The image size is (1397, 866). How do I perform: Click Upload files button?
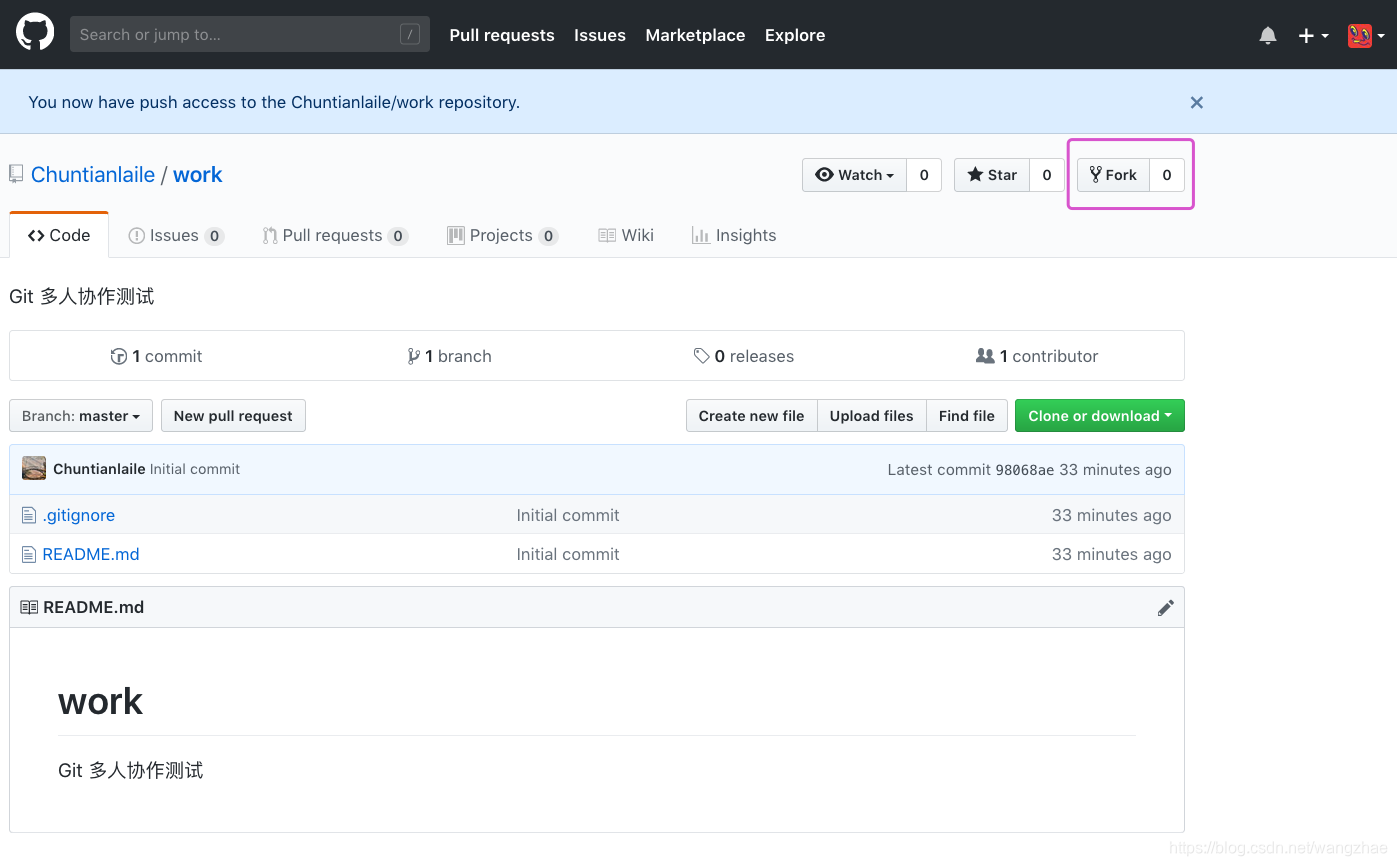tap(871, 416)
